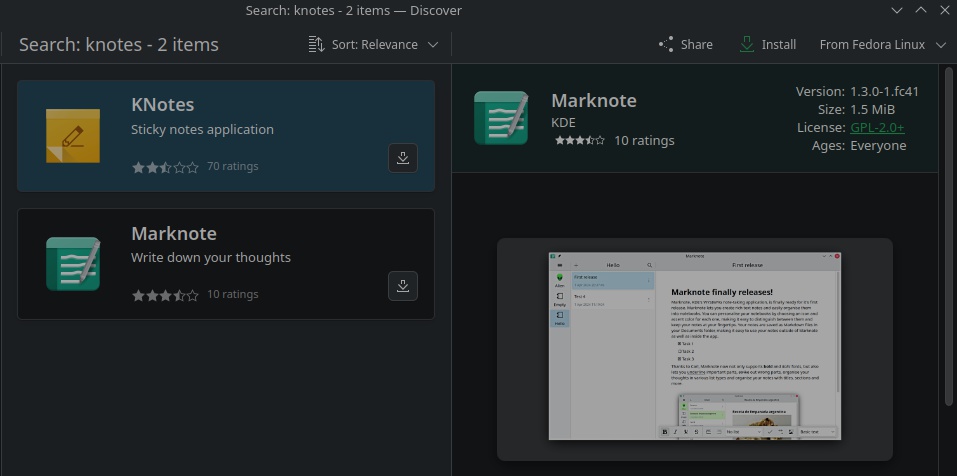957x476 pixels.
Task: Select the KNotes search result card
Action: [x=226, y=136]
